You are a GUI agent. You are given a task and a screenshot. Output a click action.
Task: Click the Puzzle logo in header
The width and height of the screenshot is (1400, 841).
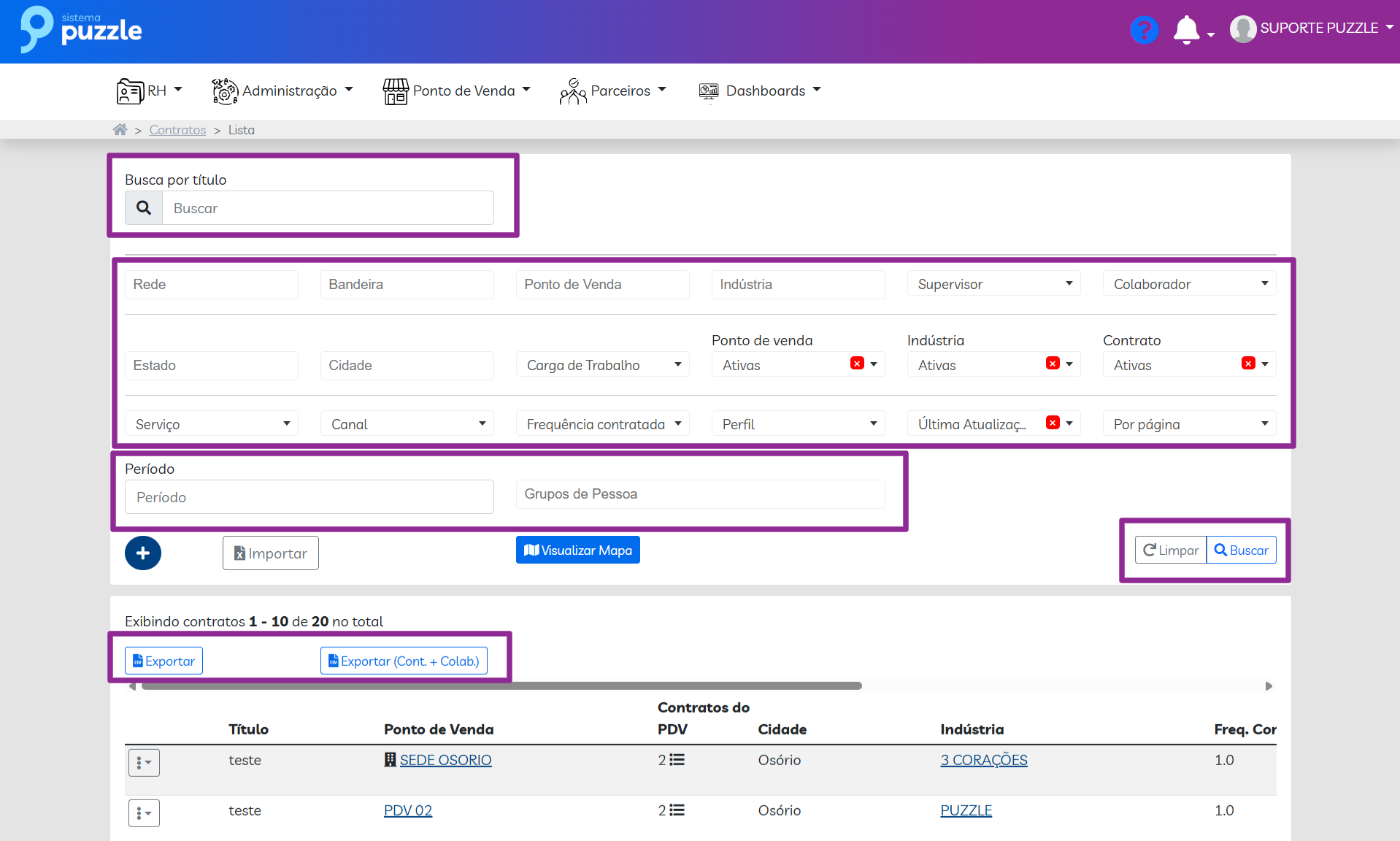81,30
